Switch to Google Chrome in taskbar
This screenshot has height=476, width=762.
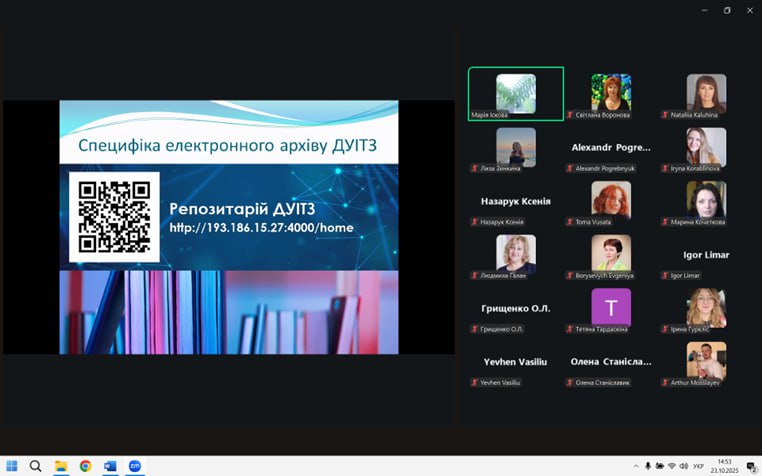pyautogui.click(x=85, y=466)
